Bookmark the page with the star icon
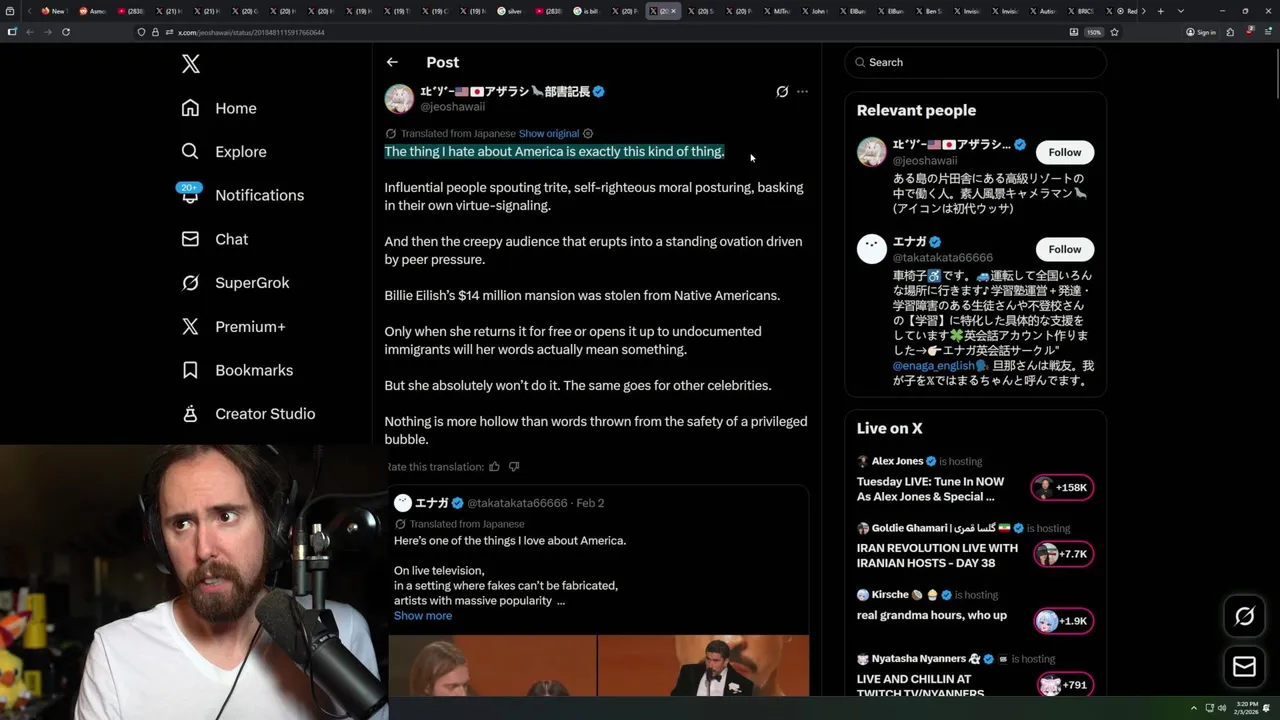This screenshot has height=720, width=1280. pyautogui.click(x=1114, y=32)
